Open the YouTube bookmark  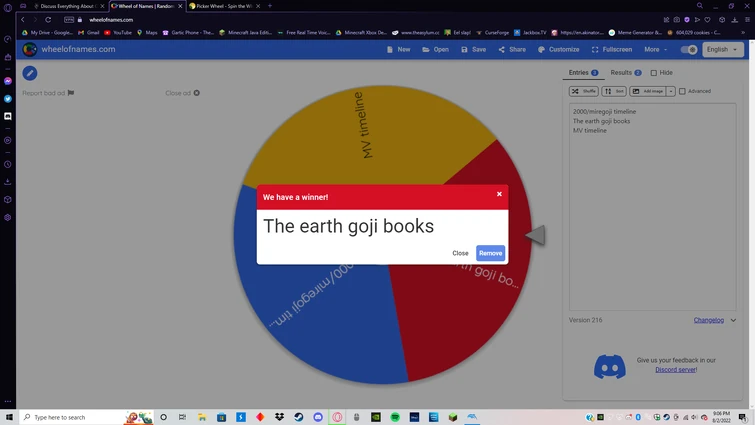[118, 33]
